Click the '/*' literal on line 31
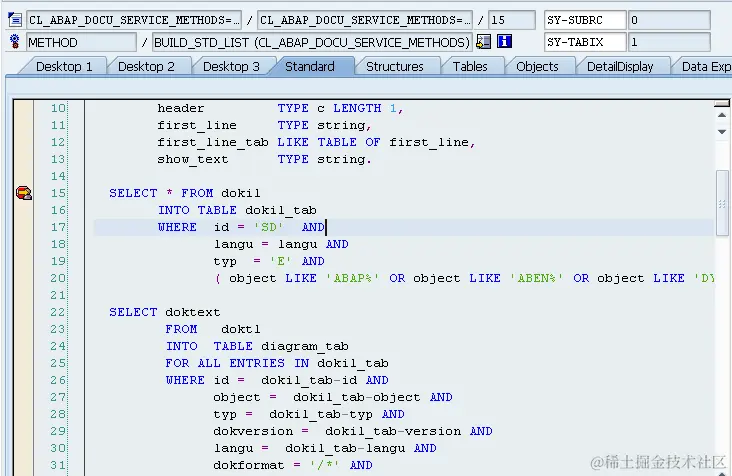 coord(324,465)
